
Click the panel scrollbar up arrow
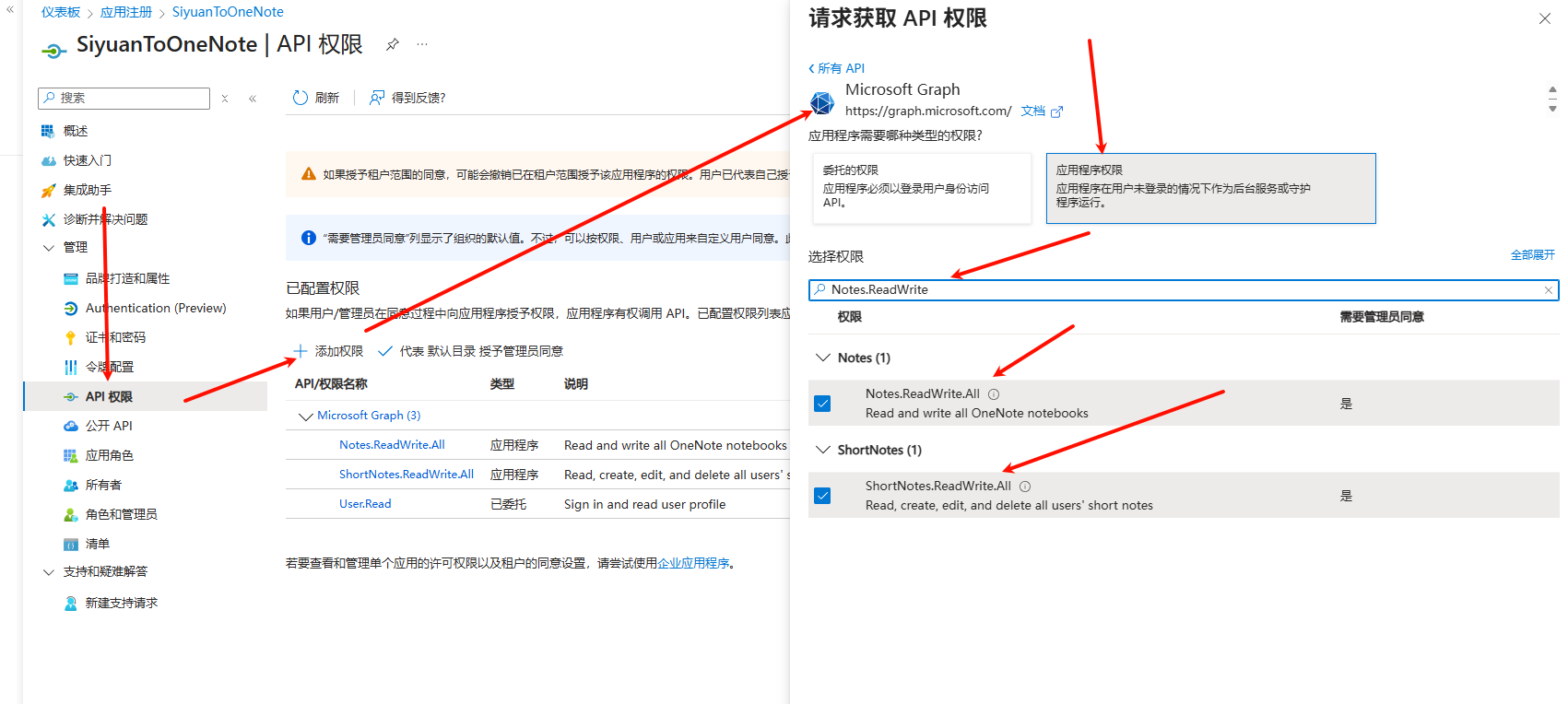pyautogui.click(x=1552, y=89)
